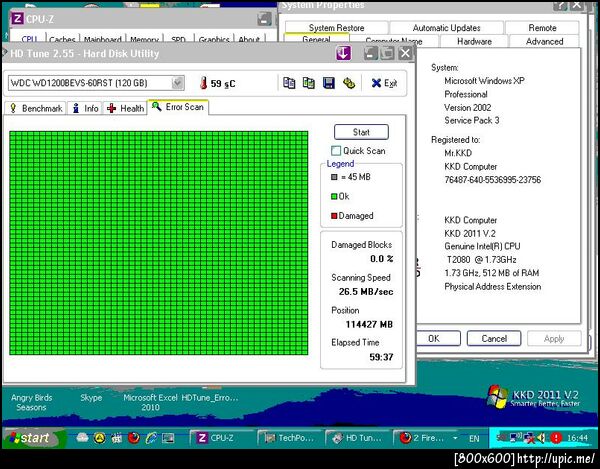
Task: Click the save (floppy disk) icon in HD Tune
Action: [329, 83]
